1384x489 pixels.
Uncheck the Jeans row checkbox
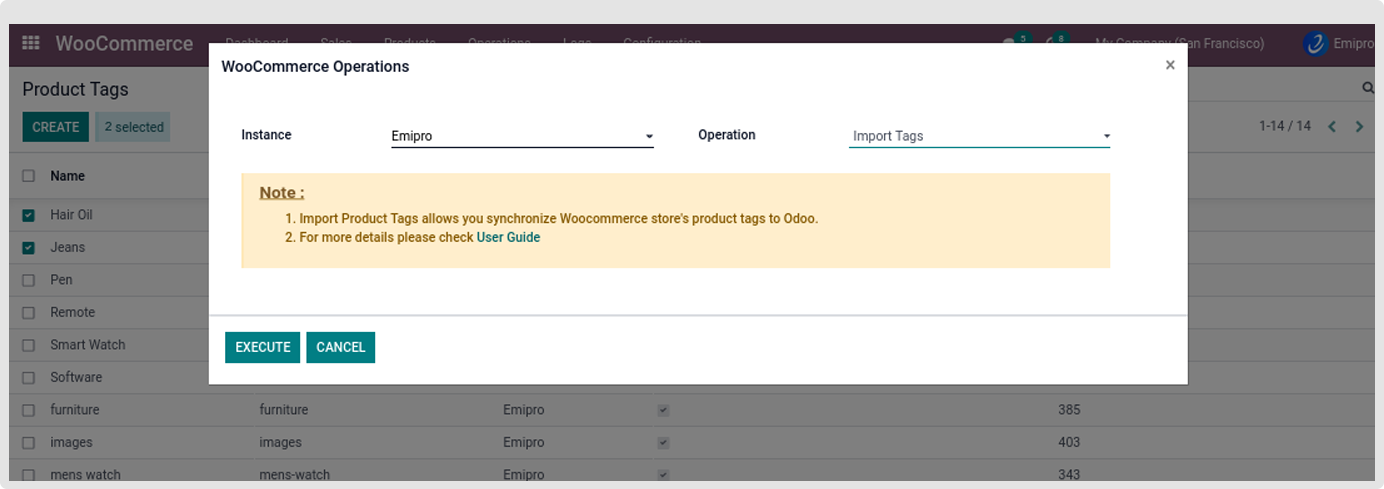(x=28, y=247)
